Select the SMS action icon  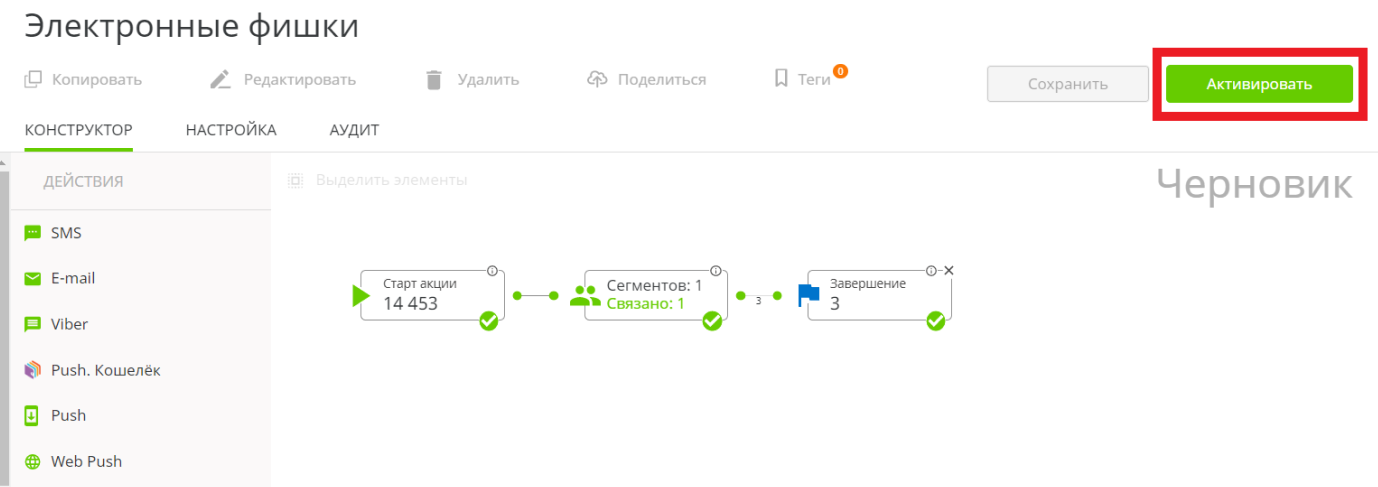[33, 233]
